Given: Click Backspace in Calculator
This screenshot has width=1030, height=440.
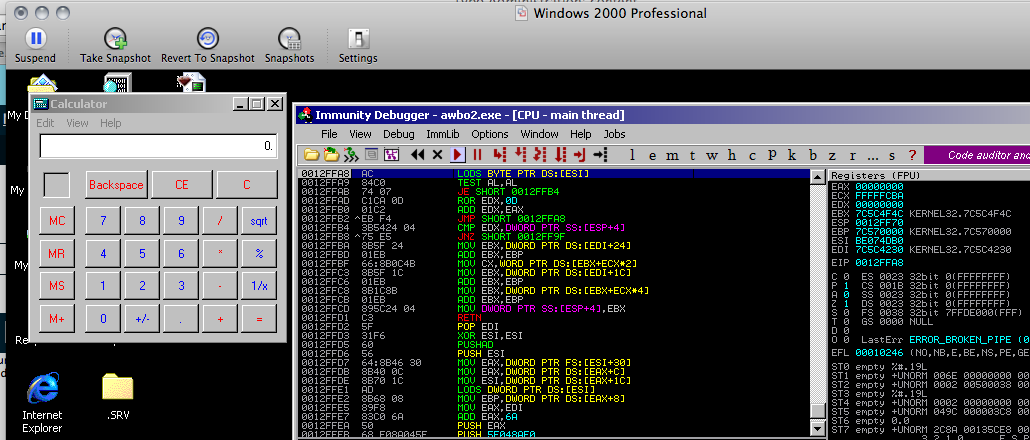Looking at the screenshot, I should [116, 185].
